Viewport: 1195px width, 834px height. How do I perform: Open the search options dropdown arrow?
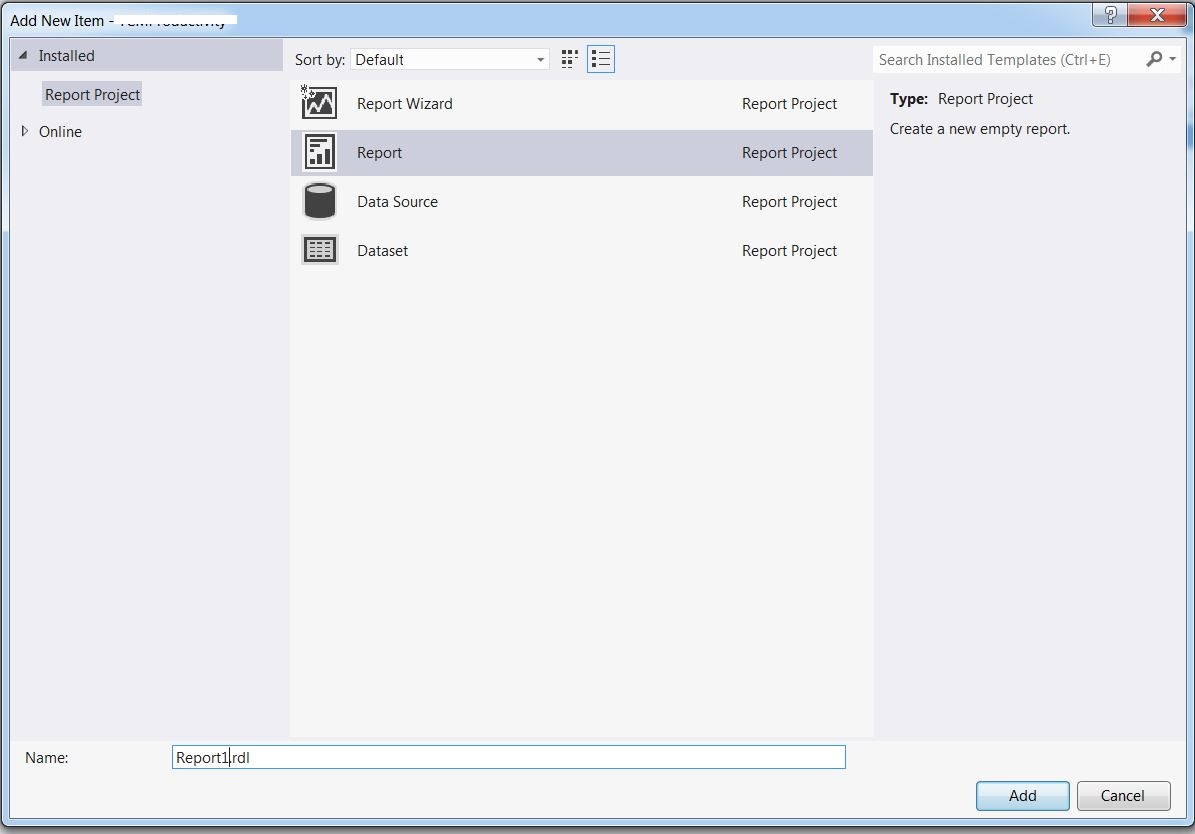[x=1172, y=60]
